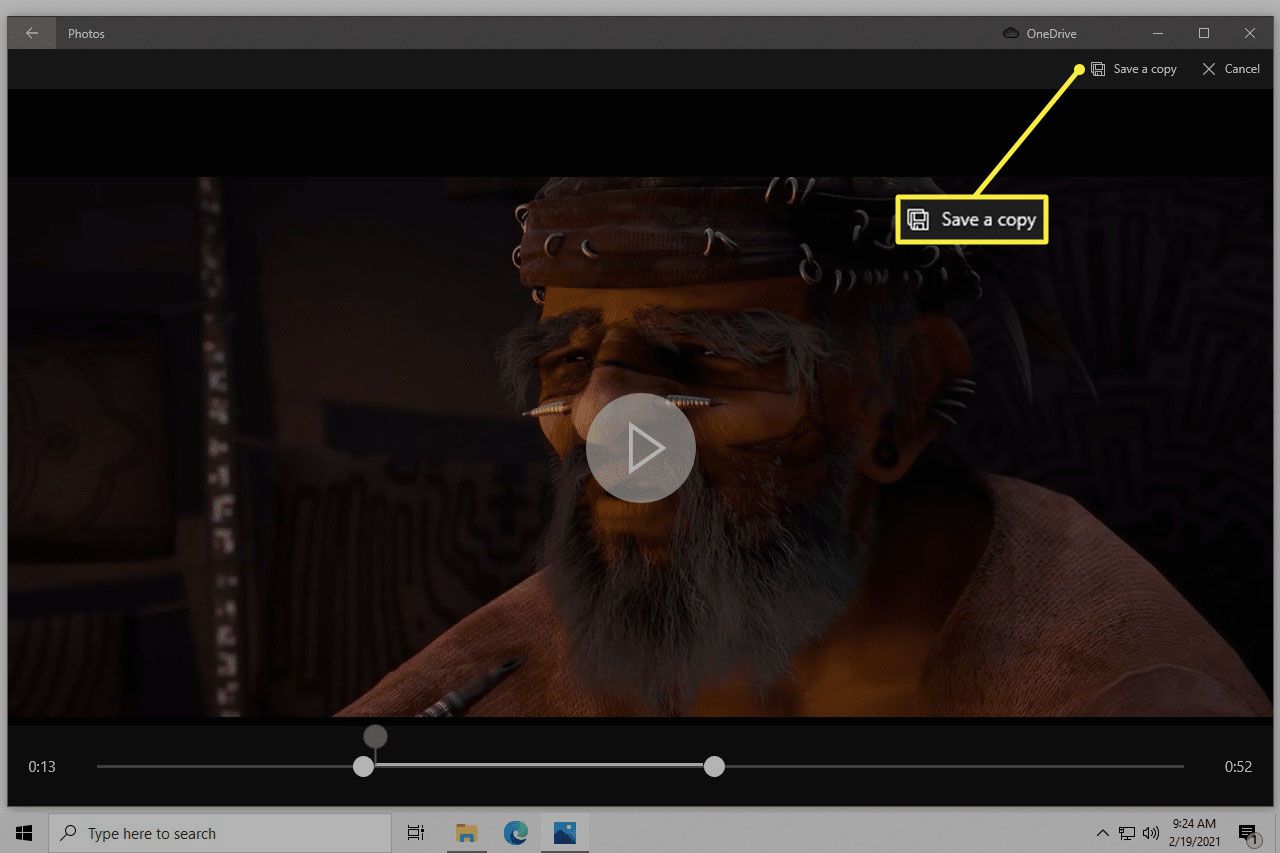Show hidden system tray icons
Image resolution: width=1280 pixels, height=853 pixels.
coord(1102,833)
